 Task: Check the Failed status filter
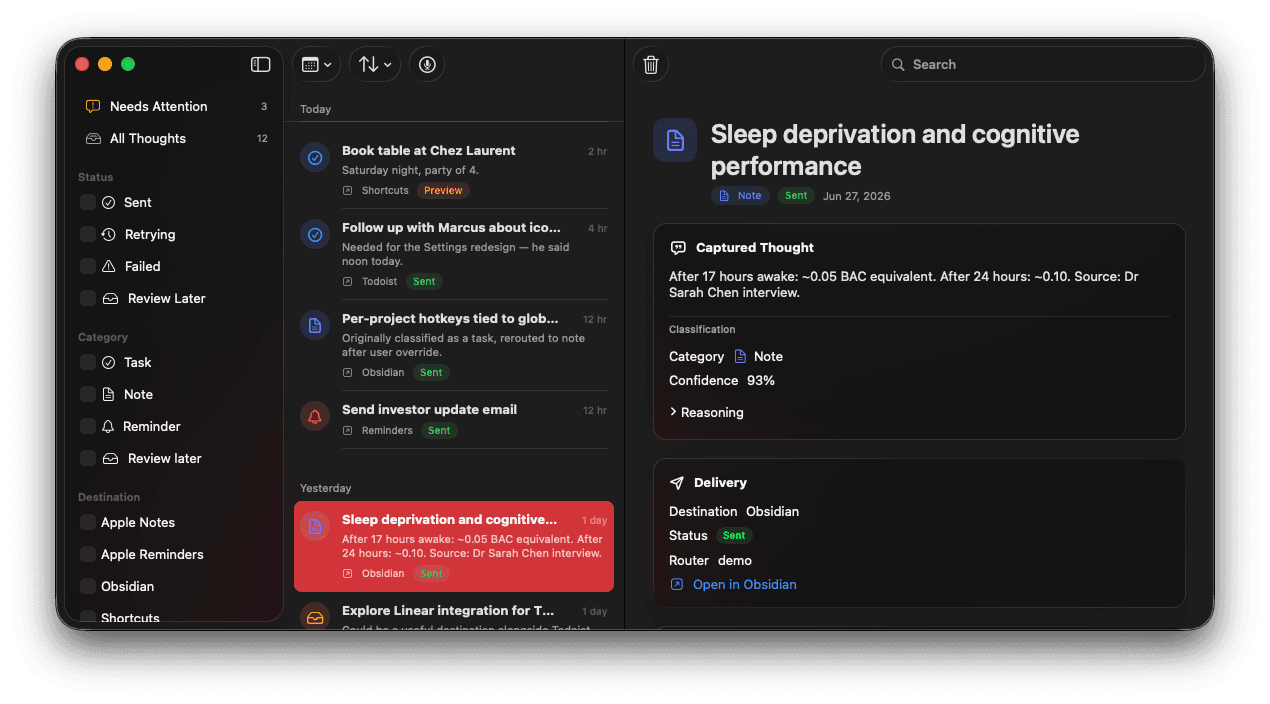88,266
